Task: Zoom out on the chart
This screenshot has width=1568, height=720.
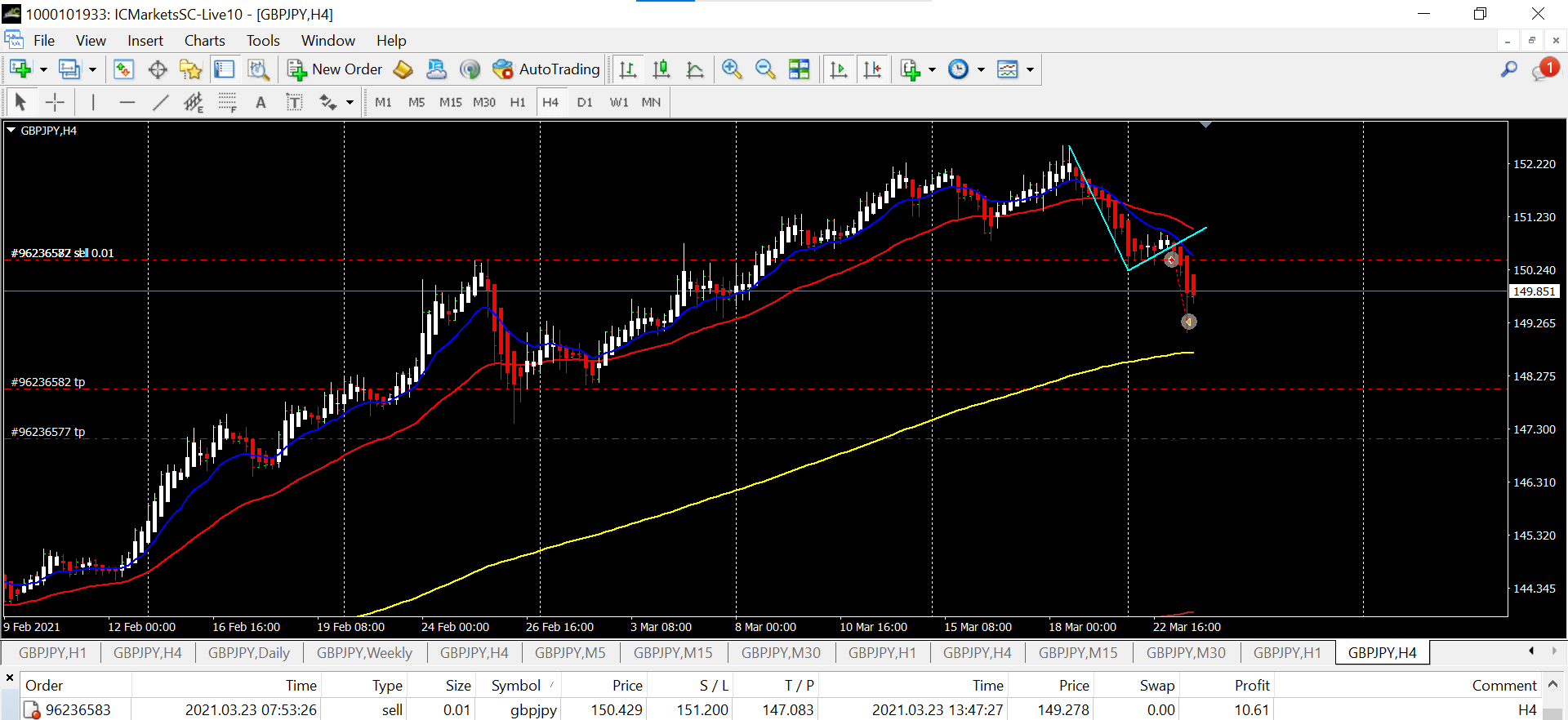Action: [x=765, y=69]
